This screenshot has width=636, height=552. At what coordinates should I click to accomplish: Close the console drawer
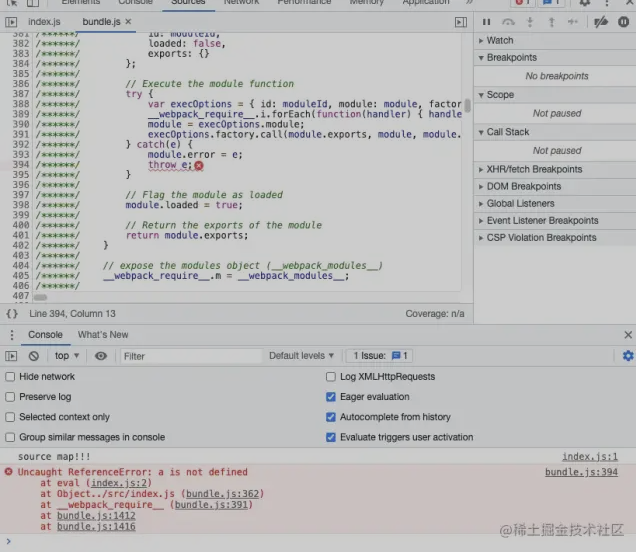pos(628,335)
